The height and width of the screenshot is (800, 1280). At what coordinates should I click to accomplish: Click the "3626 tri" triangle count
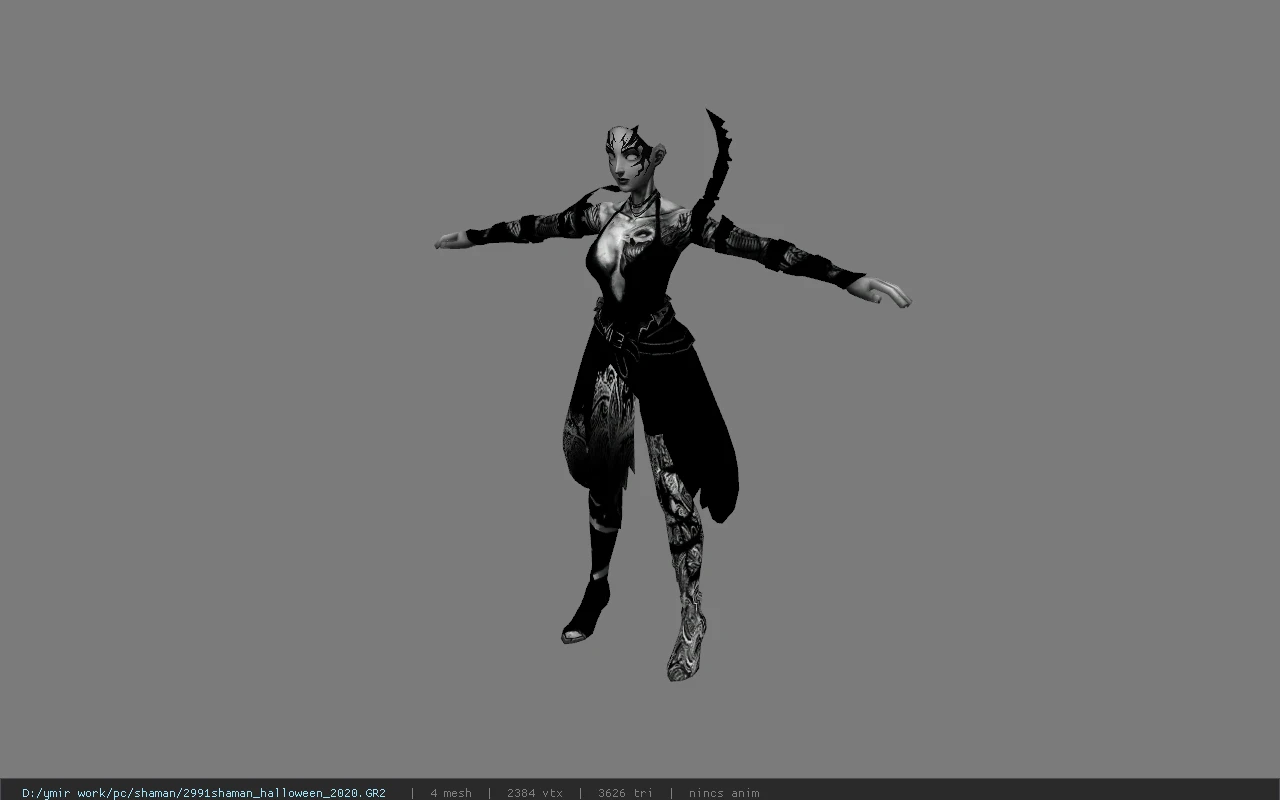click(625, 793)
